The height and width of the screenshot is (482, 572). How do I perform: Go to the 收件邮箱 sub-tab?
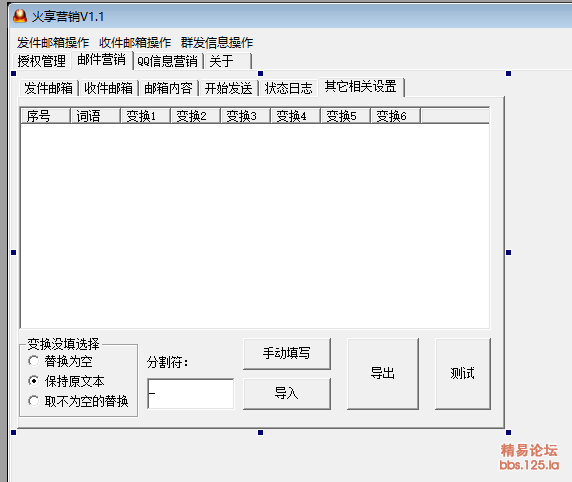click(x=108, y=88)
